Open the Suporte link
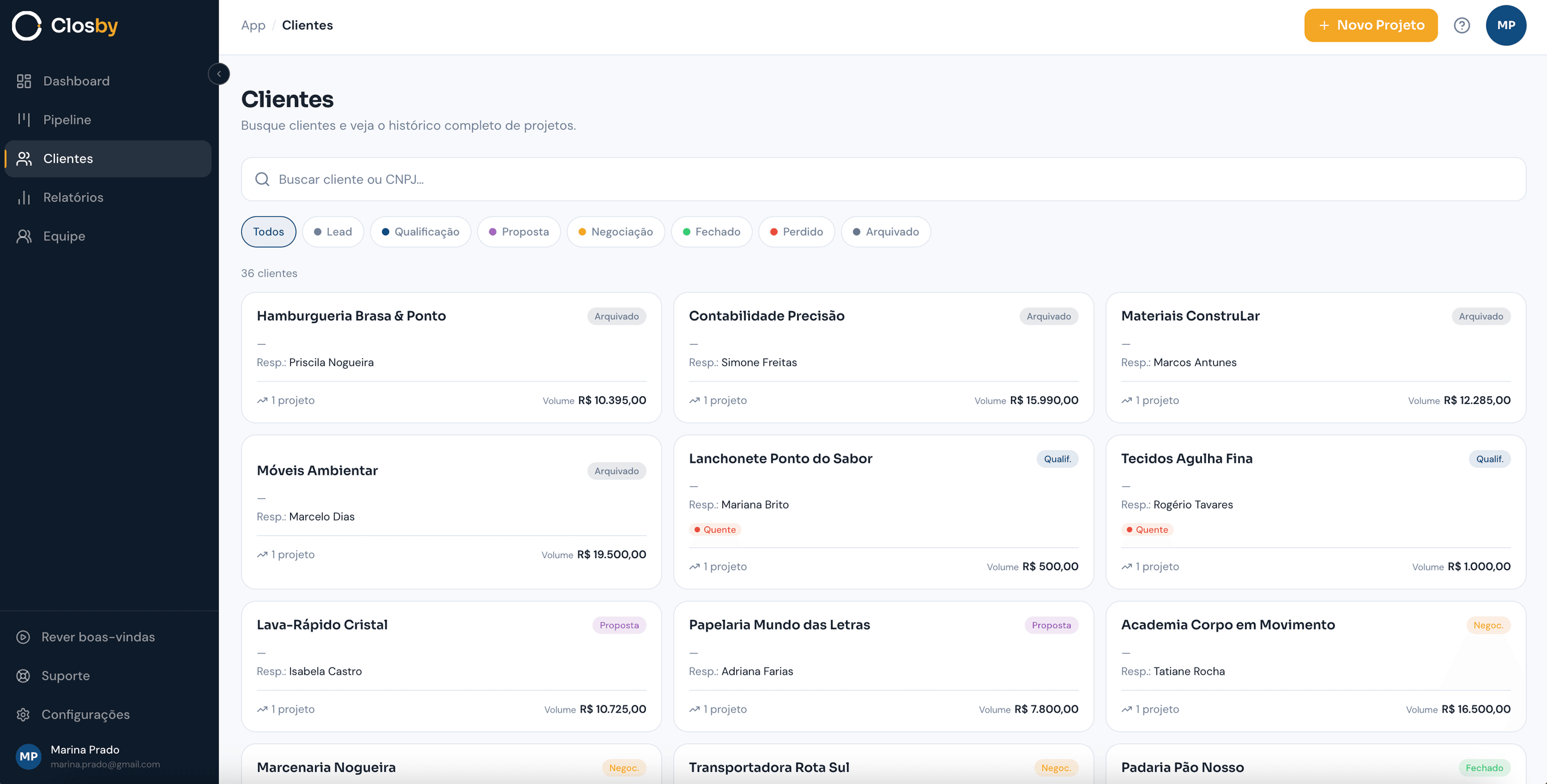 coord(108,675)
